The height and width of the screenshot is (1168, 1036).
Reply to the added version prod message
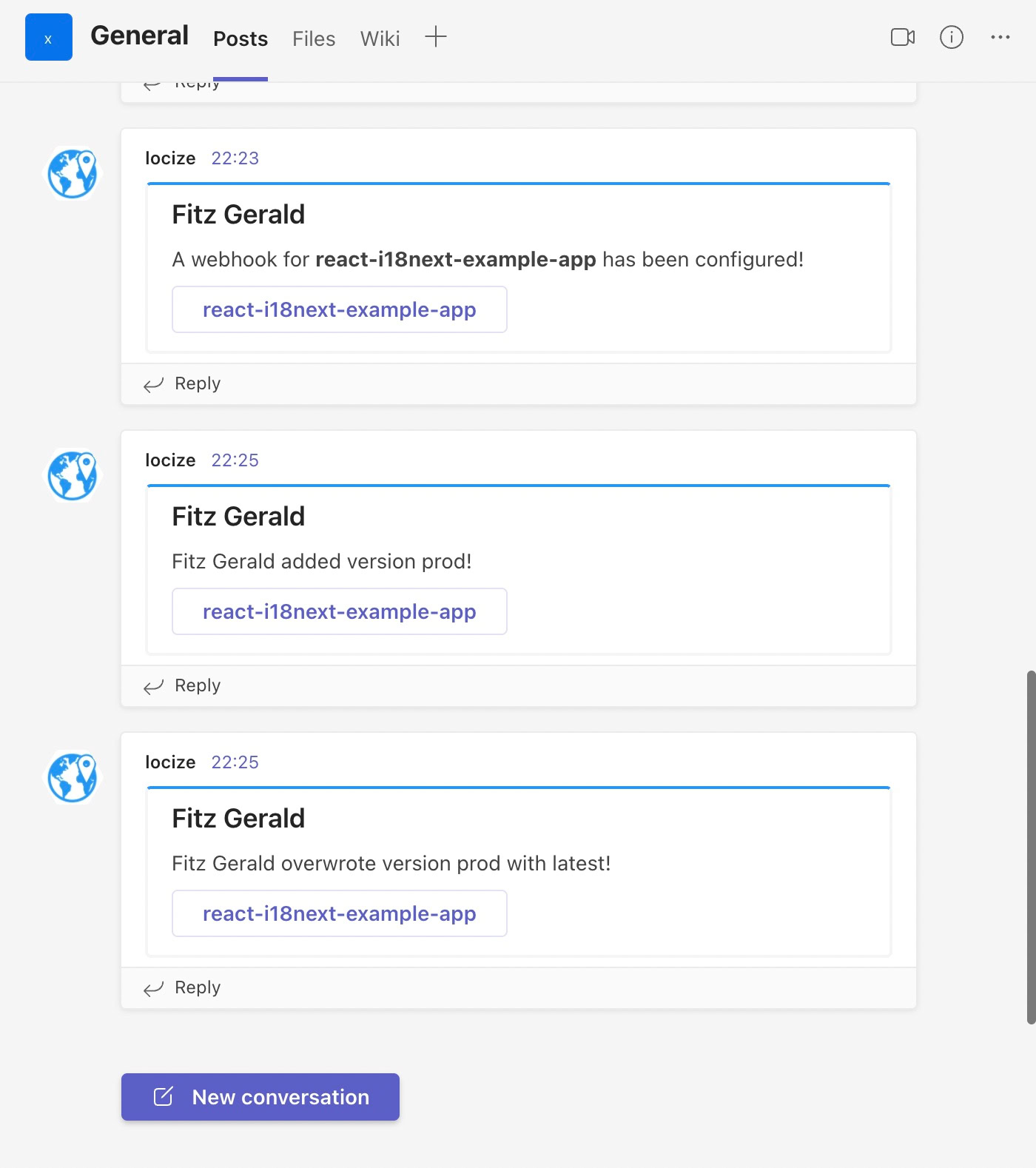[184, 685]
